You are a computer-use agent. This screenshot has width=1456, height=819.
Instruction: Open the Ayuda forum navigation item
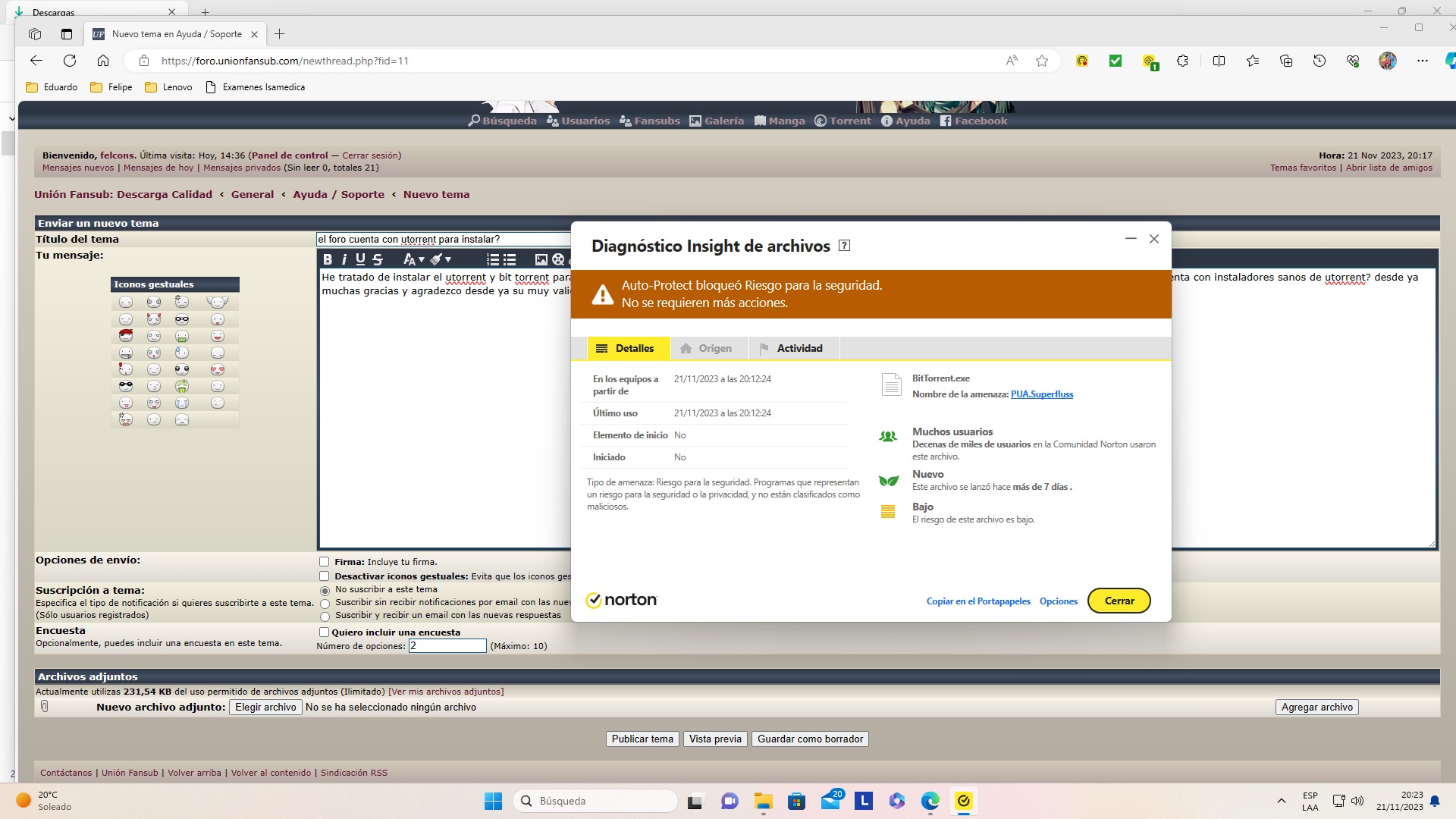tap(905, 121)
